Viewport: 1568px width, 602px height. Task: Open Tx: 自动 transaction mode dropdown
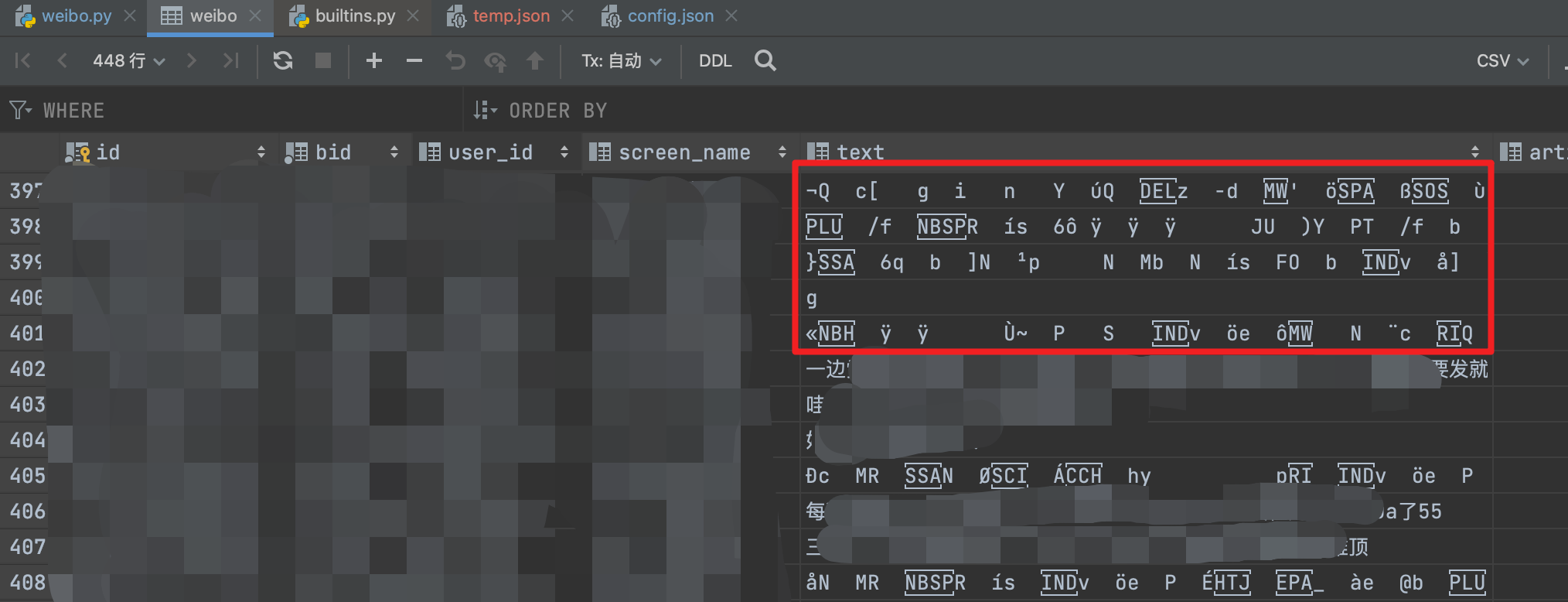tap(622, 60)
